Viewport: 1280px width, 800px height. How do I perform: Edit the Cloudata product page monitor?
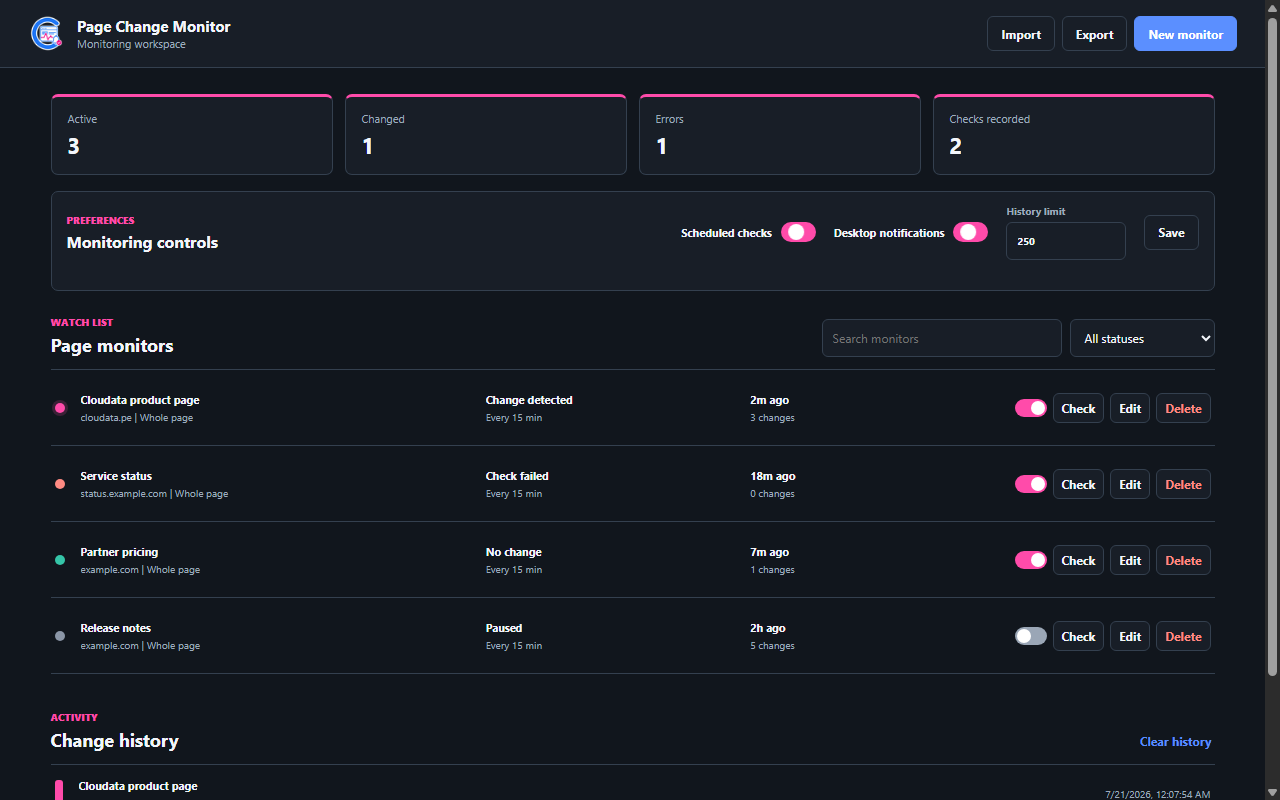point(1130,408)
